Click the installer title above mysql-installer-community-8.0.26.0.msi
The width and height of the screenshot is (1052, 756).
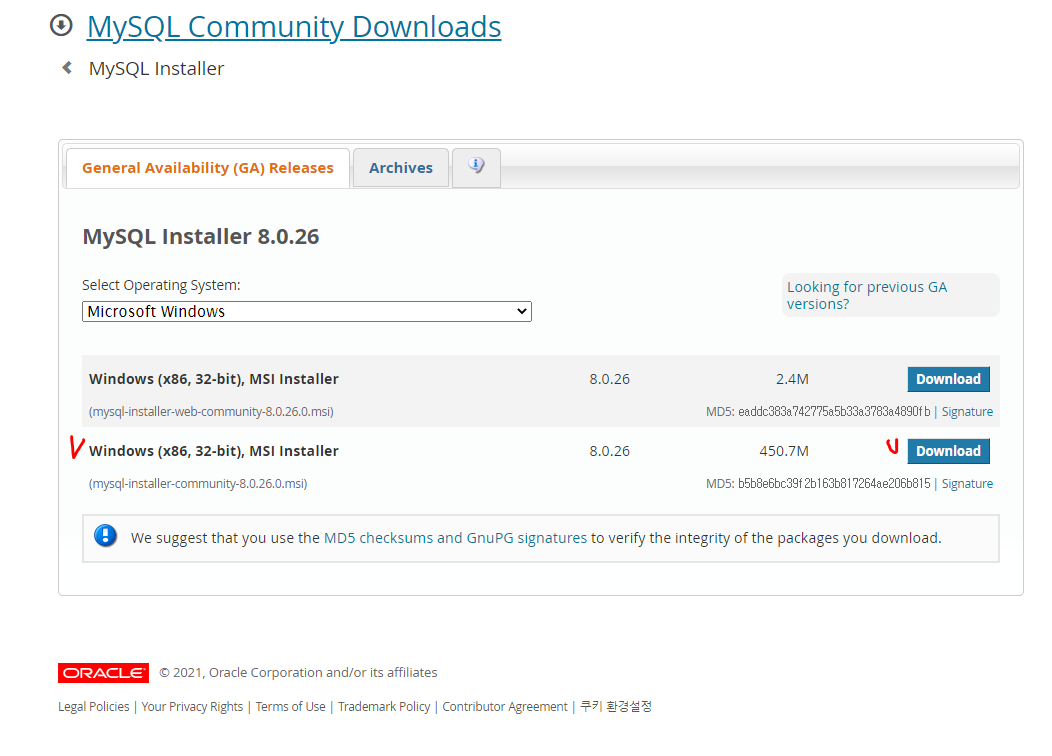[213, 451]
